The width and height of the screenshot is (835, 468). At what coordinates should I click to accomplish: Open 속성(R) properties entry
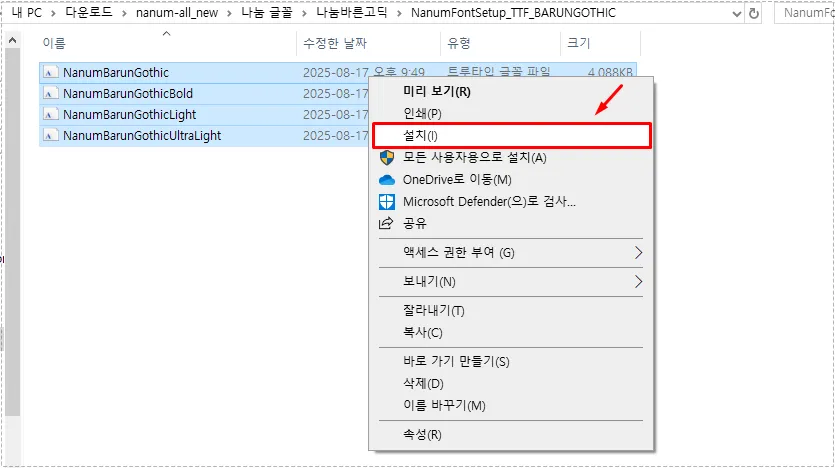[x=511, y=434]
